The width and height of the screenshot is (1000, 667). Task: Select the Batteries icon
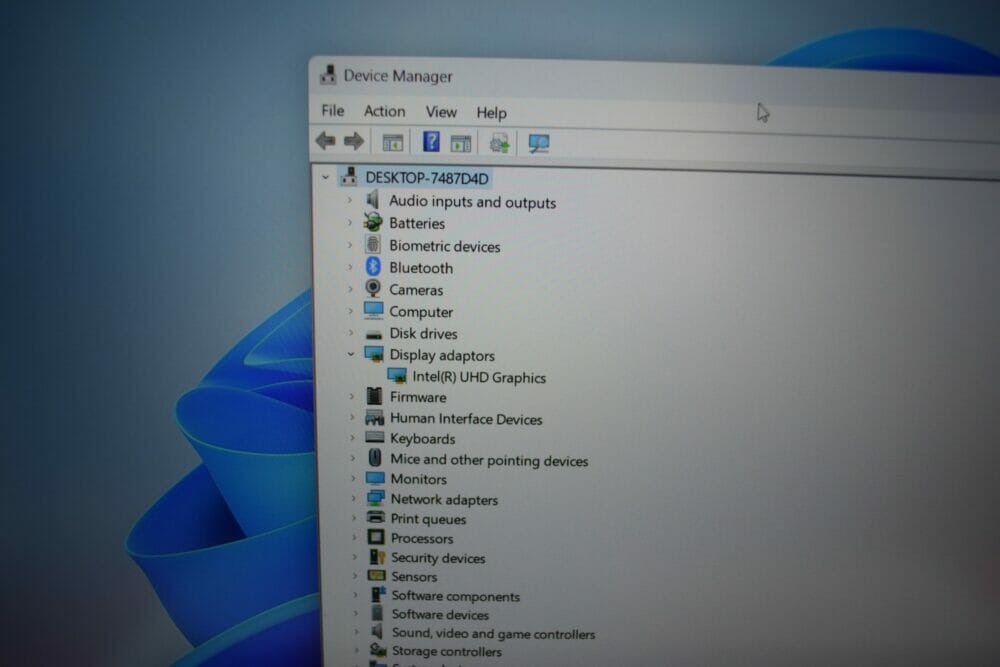tap(373, 222)
